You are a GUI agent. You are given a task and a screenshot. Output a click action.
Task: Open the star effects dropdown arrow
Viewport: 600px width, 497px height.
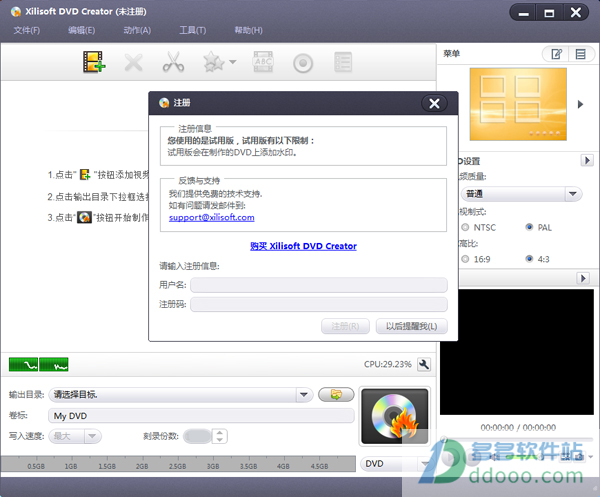pos(232,62)
